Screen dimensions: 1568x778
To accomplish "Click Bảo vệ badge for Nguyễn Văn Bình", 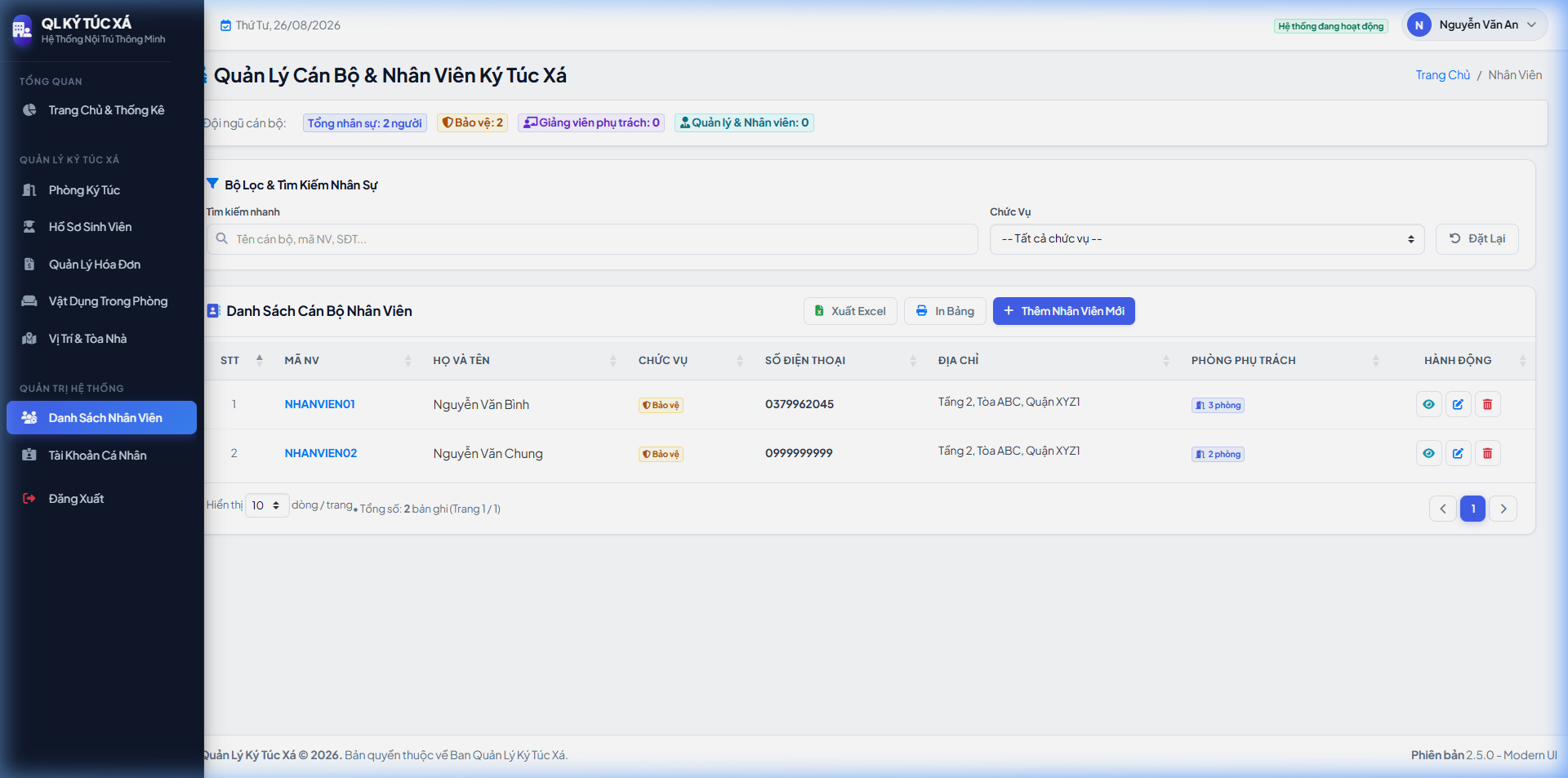I will (661, 405).
